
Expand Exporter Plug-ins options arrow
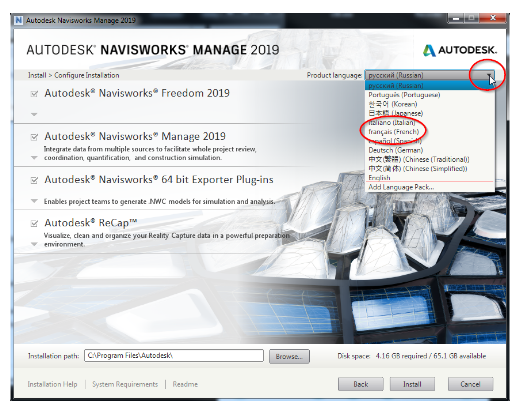pos(34,201)
